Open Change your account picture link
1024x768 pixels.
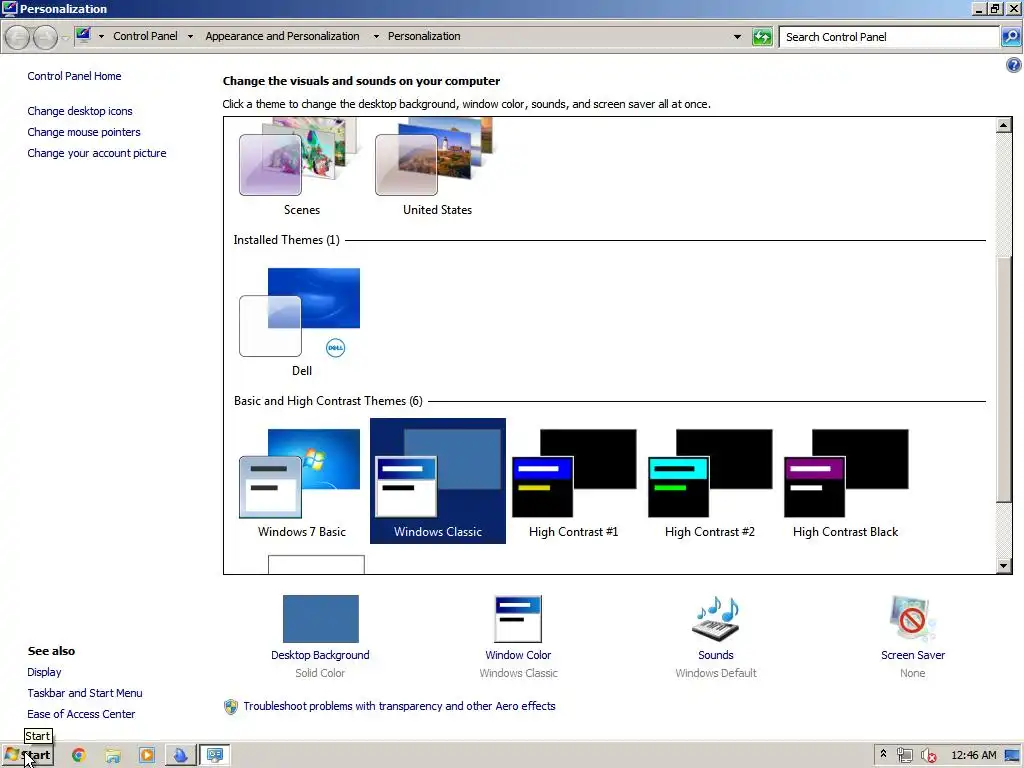pyautogui.click(x=97, y=153)
